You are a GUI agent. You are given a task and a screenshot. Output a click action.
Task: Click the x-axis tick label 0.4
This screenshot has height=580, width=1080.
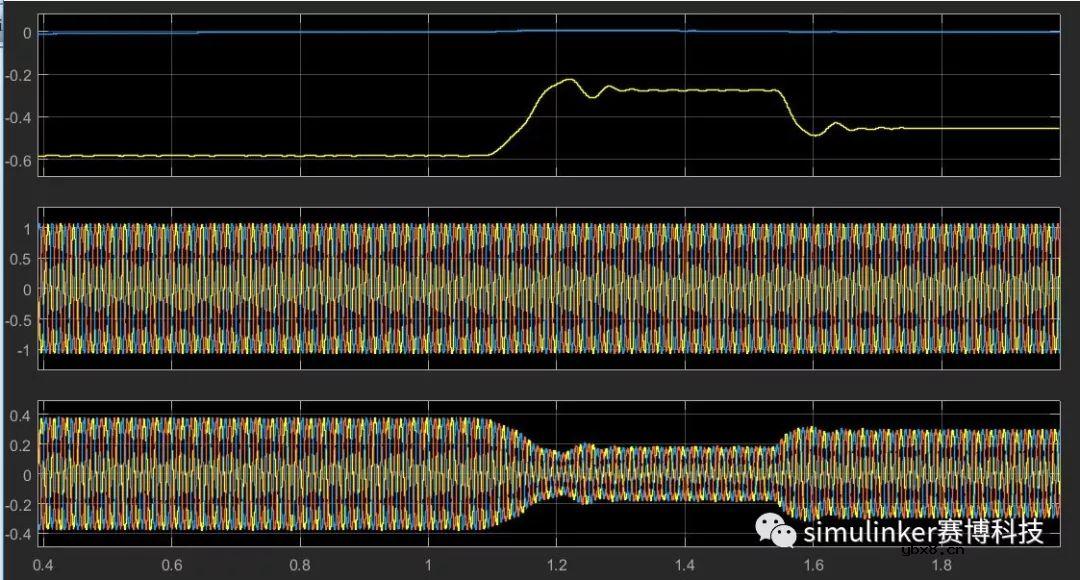tap(43, 564)
